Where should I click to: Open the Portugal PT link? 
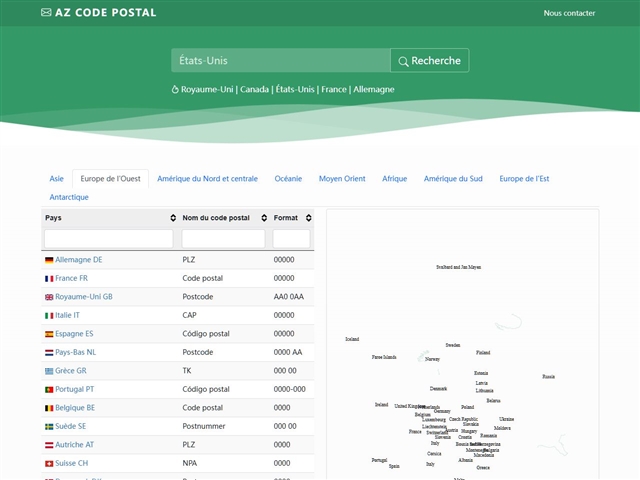click(75, 389)
